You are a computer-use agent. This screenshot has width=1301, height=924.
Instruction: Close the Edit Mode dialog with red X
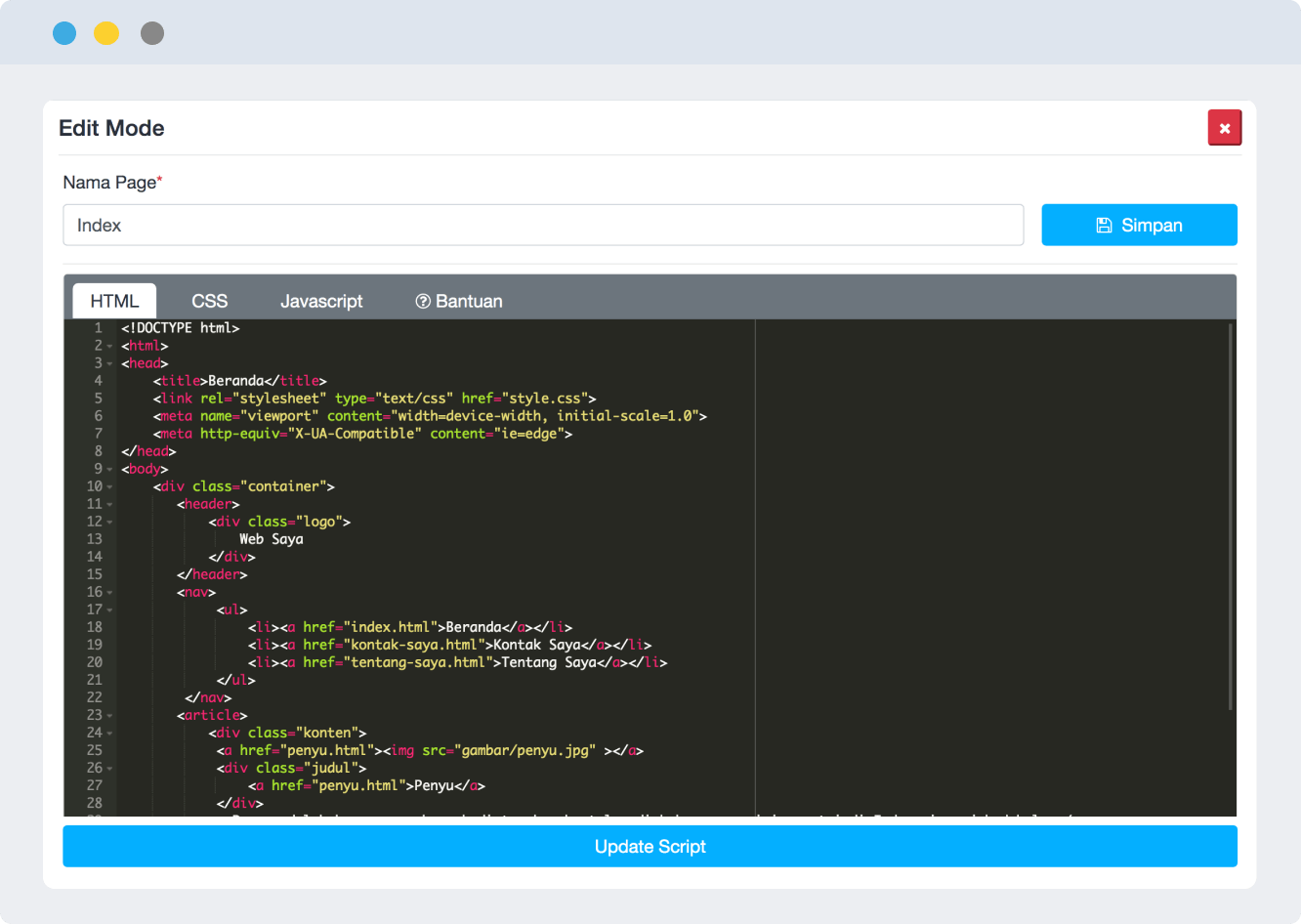click(x=1224, y=128)
